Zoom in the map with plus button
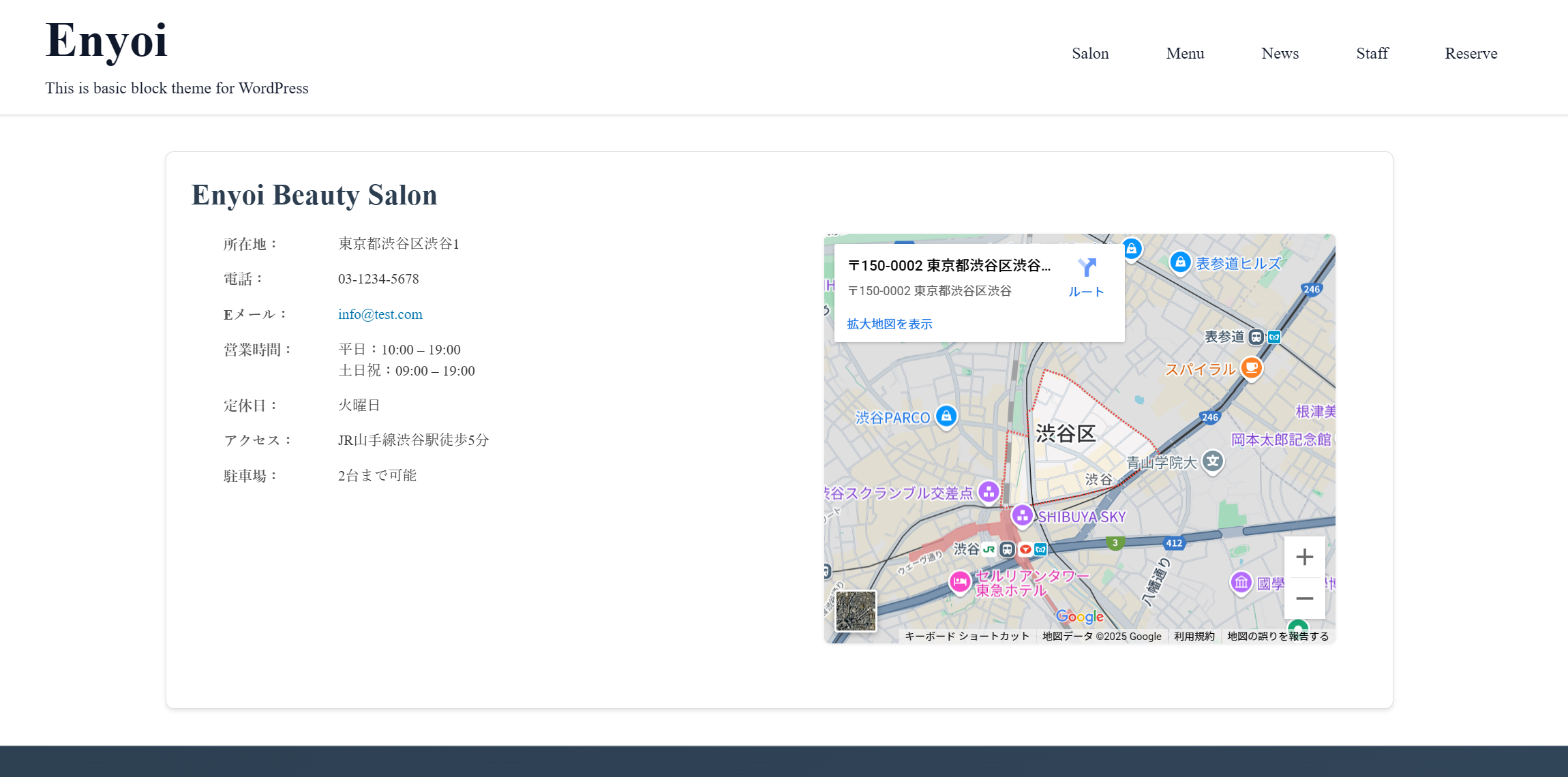The height and width of the screenshot is (777, 1568). pos(1304,557)
